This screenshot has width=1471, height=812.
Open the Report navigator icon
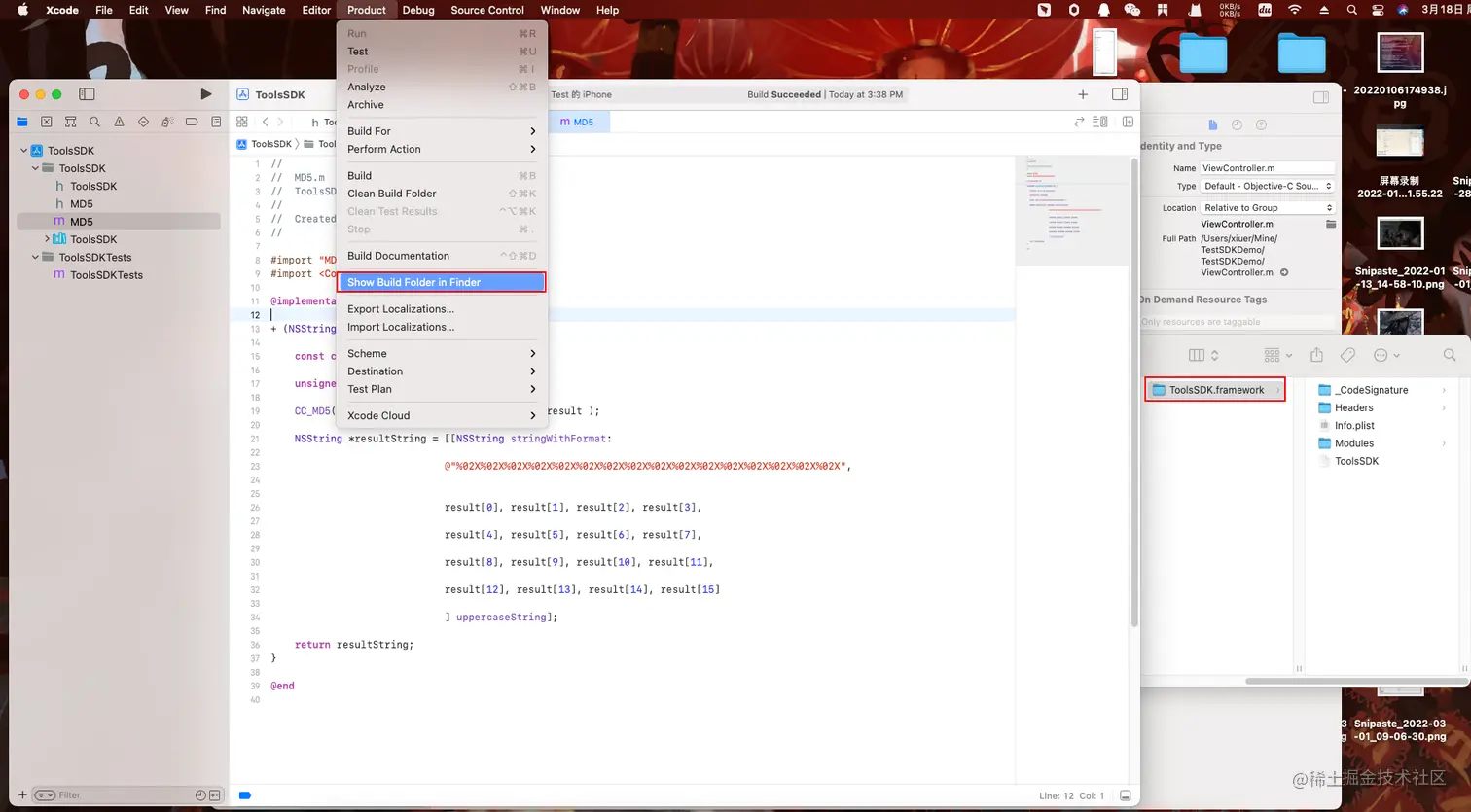click(x=216, y=122)
